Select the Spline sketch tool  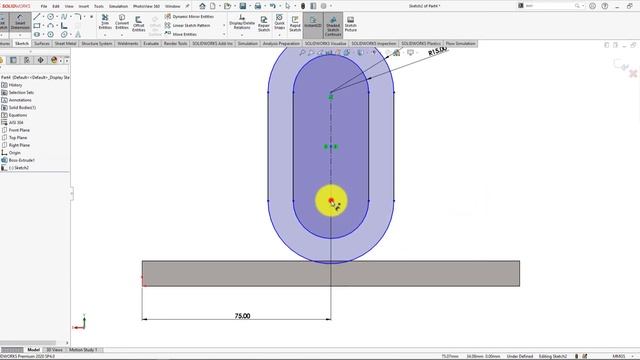pyautogui.click(x=64, y=17)
